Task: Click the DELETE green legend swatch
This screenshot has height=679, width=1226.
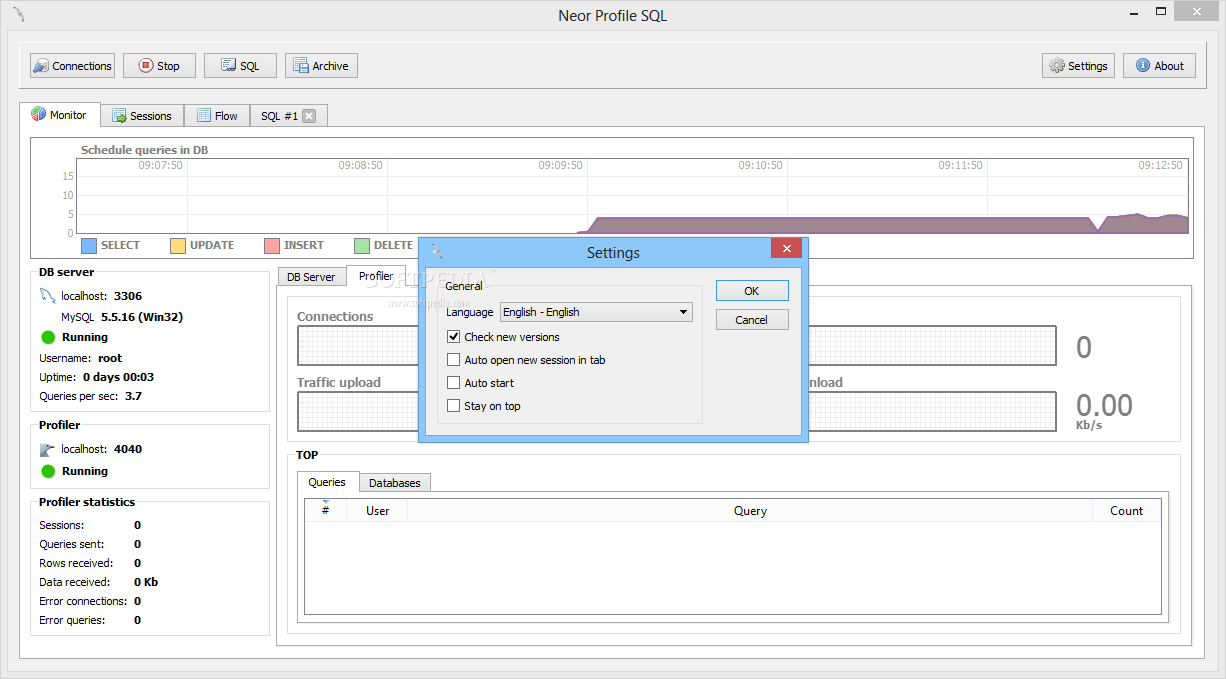Action: point(362,246)
